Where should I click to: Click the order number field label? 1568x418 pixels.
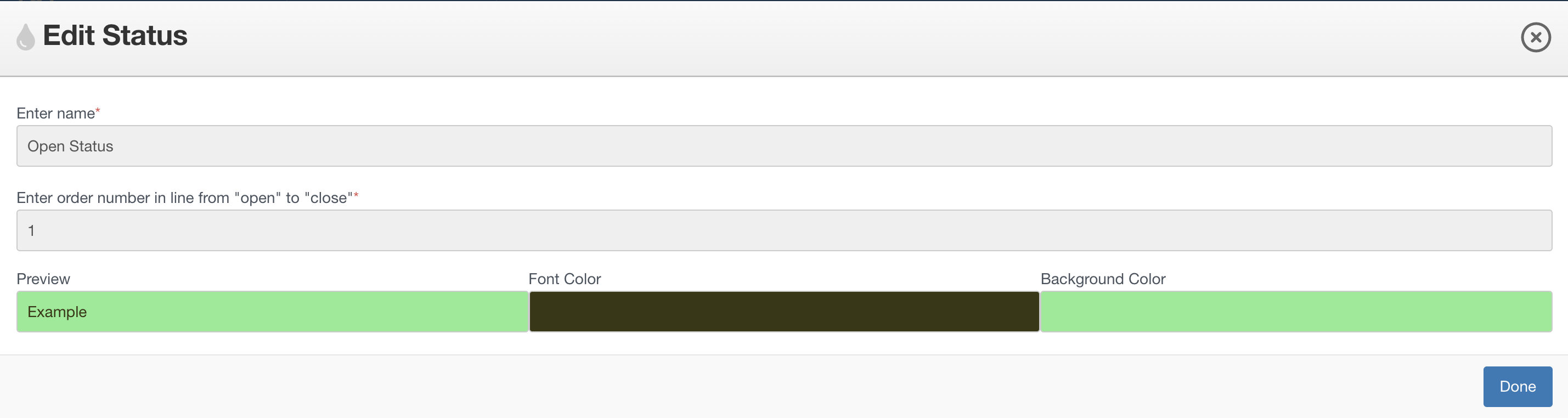pyautogui.click(x=185, y=197)
